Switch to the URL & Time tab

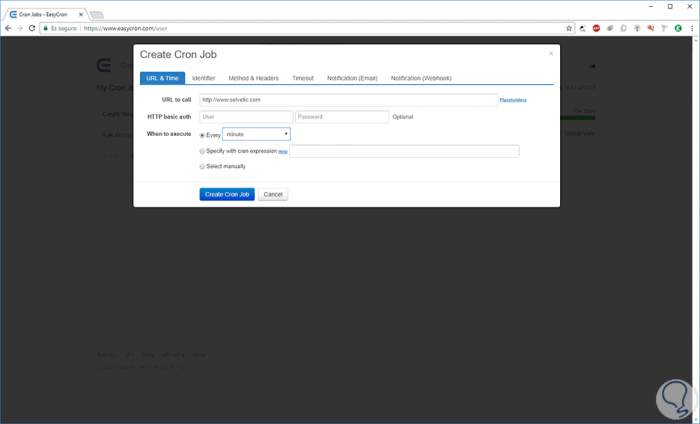(162, 78)
